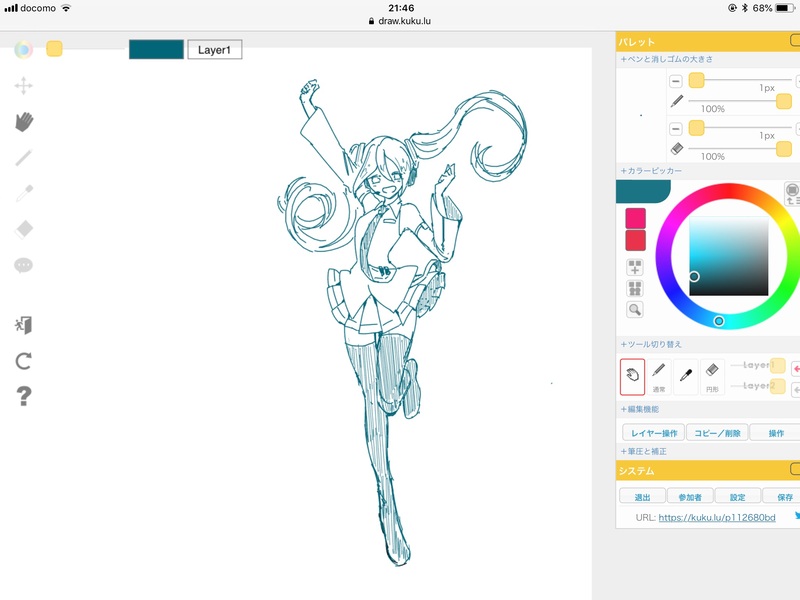
Task: Collapse the ペンと消しゴムの大きさ section
Action: click(667, 59)
